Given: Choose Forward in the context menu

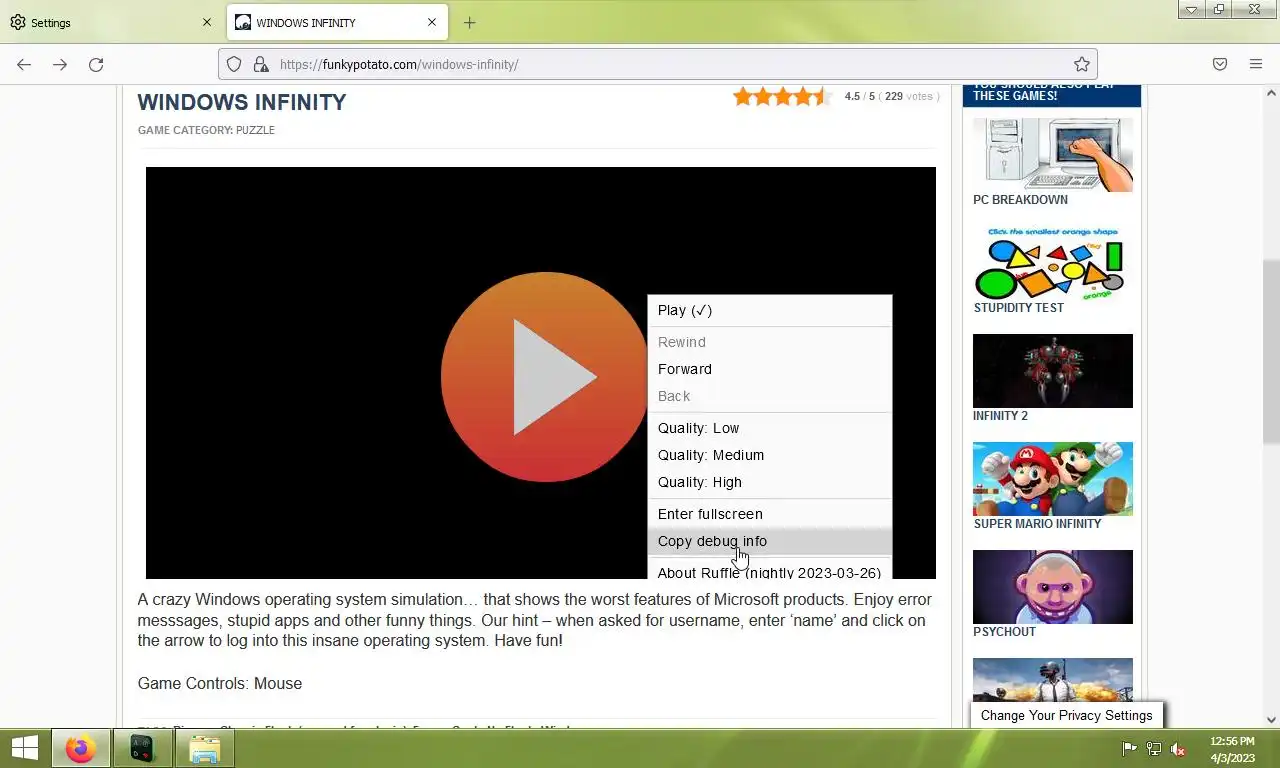Looking at the screenshot, I should click(x=770, y=369).
